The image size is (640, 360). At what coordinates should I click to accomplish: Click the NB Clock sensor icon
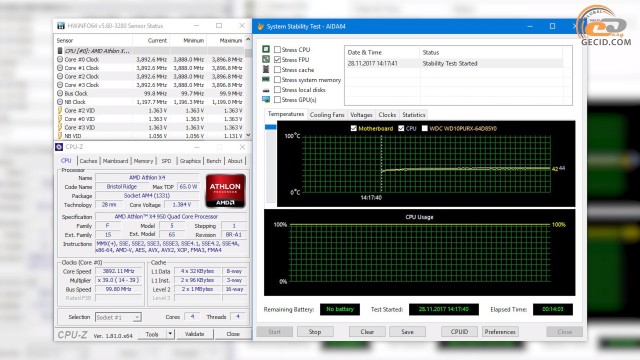[x=60, y=102]
